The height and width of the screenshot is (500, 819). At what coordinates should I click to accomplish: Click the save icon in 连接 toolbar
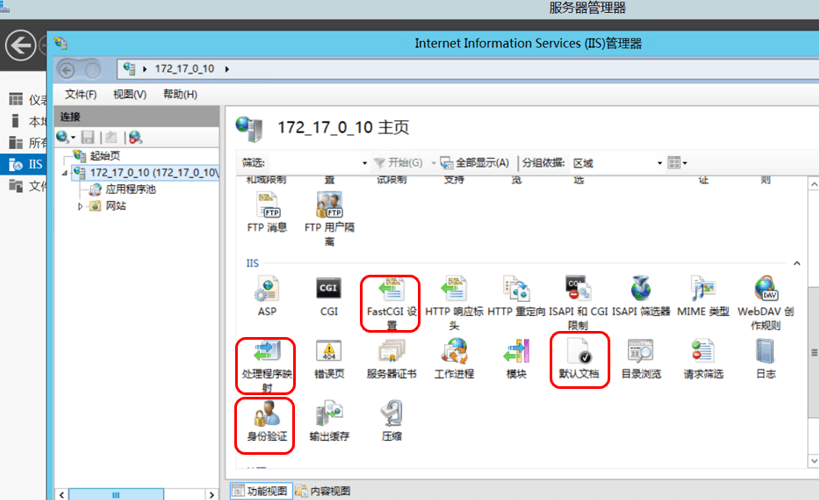(x=88, y=137)
